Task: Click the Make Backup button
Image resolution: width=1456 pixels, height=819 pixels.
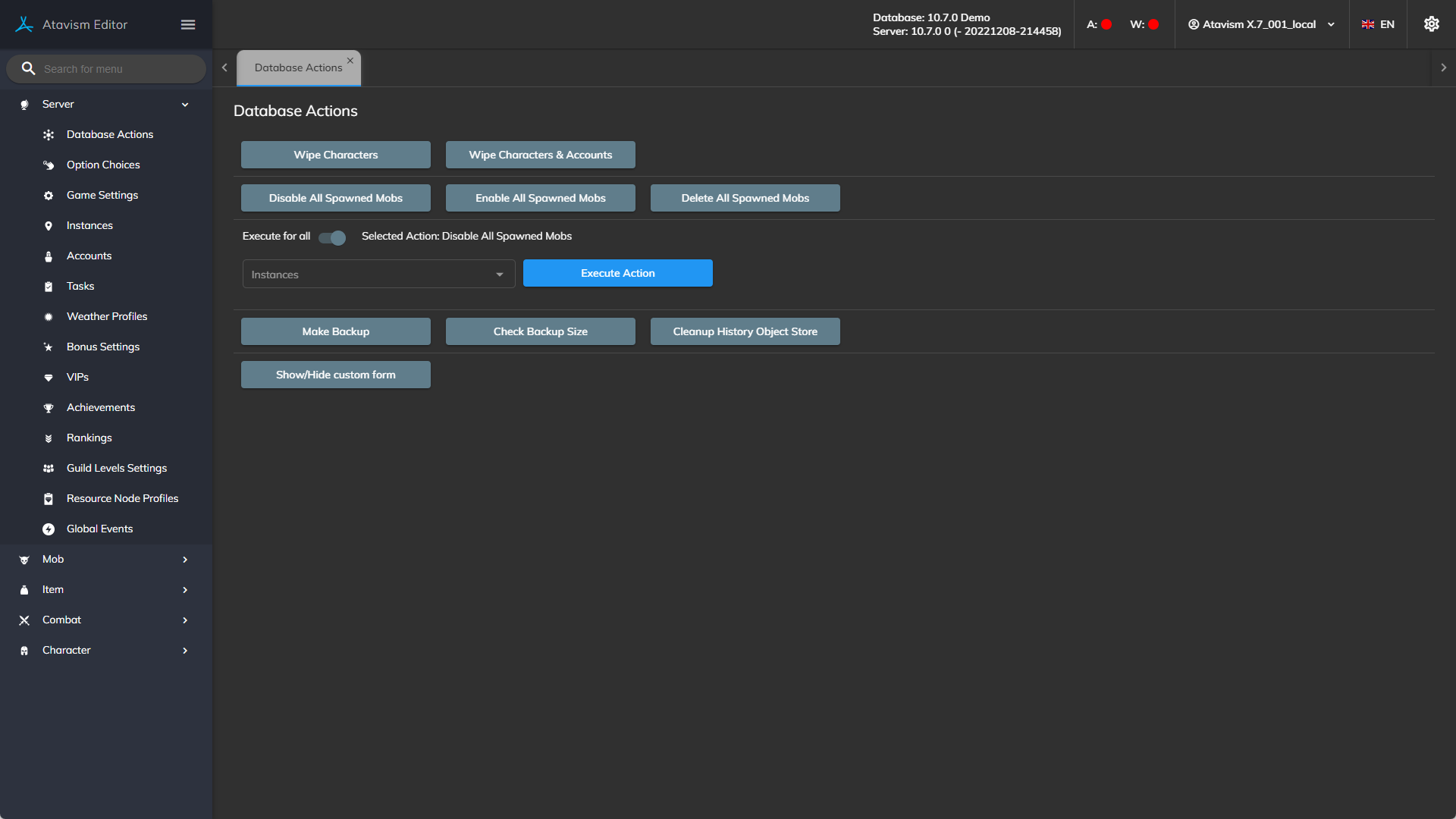Action: tap(335, 331)
